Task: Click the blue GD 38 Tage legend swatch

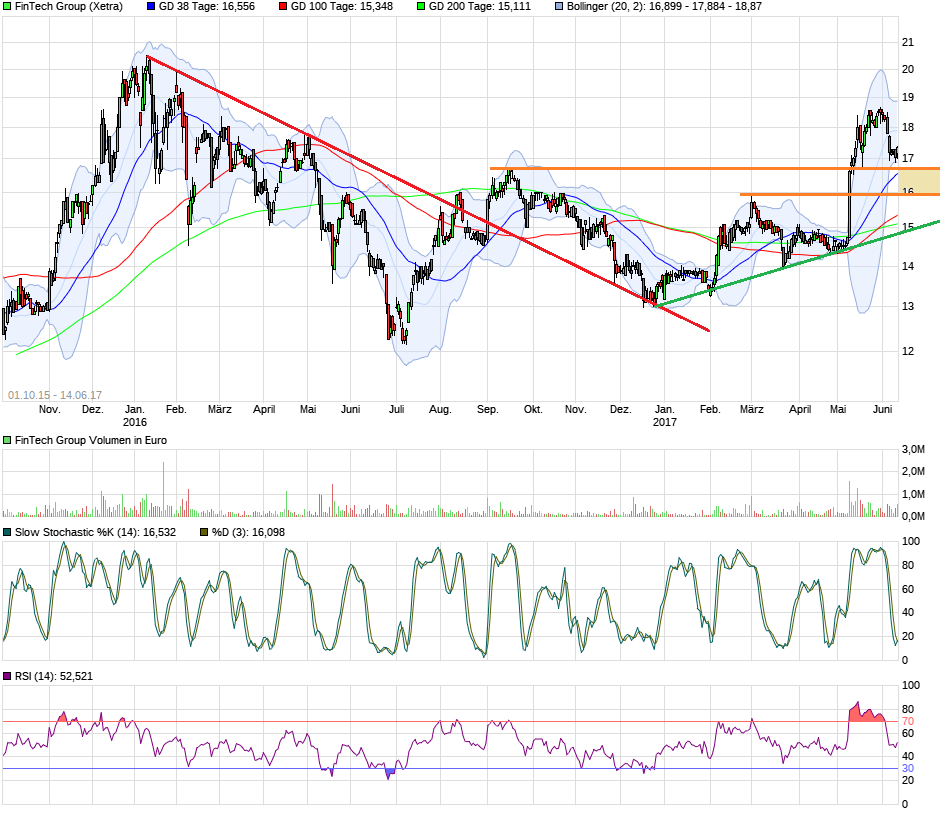Action: point(151,6)
